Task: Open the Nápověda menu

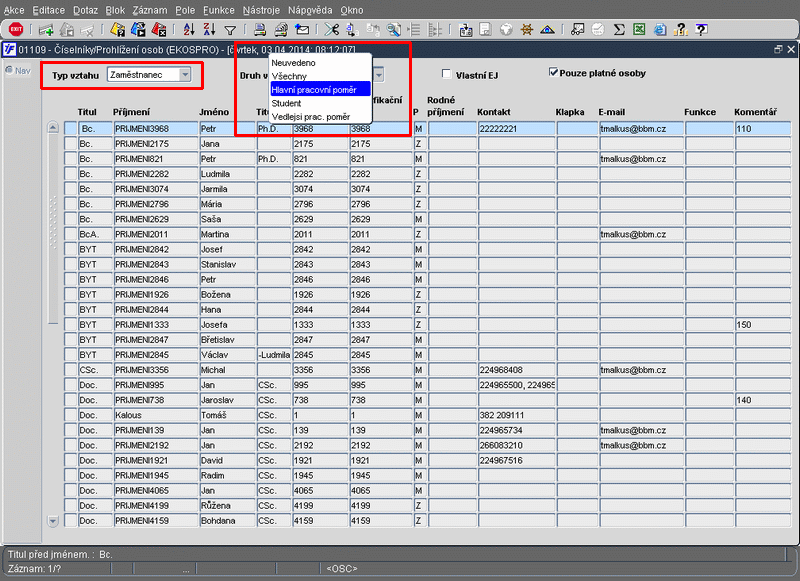Action: (x=310, y=10)
